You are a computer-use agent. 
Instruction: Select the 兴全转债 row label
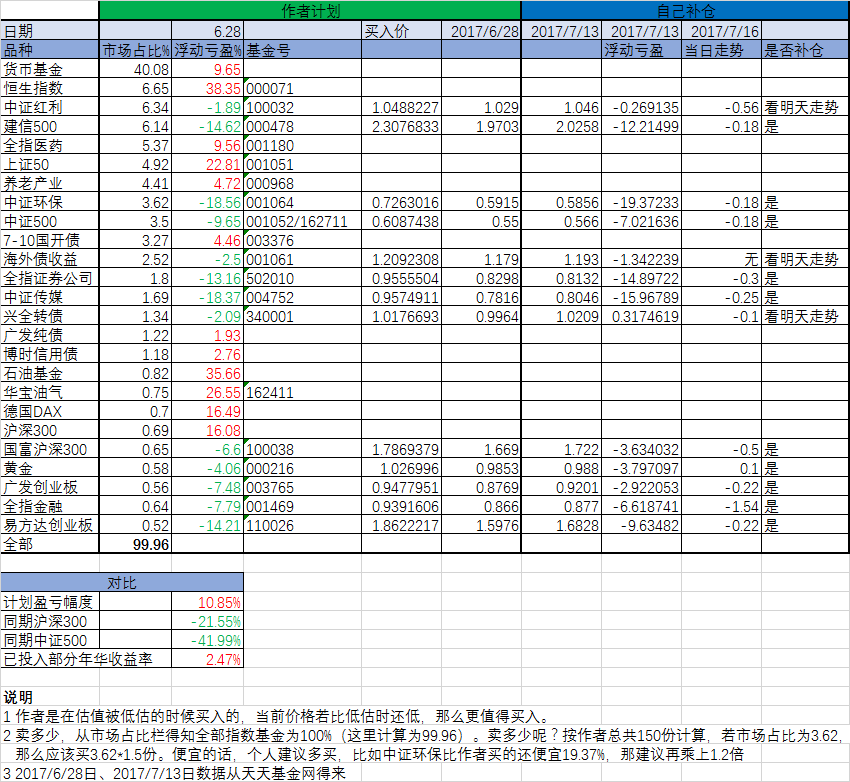point(49,315)
